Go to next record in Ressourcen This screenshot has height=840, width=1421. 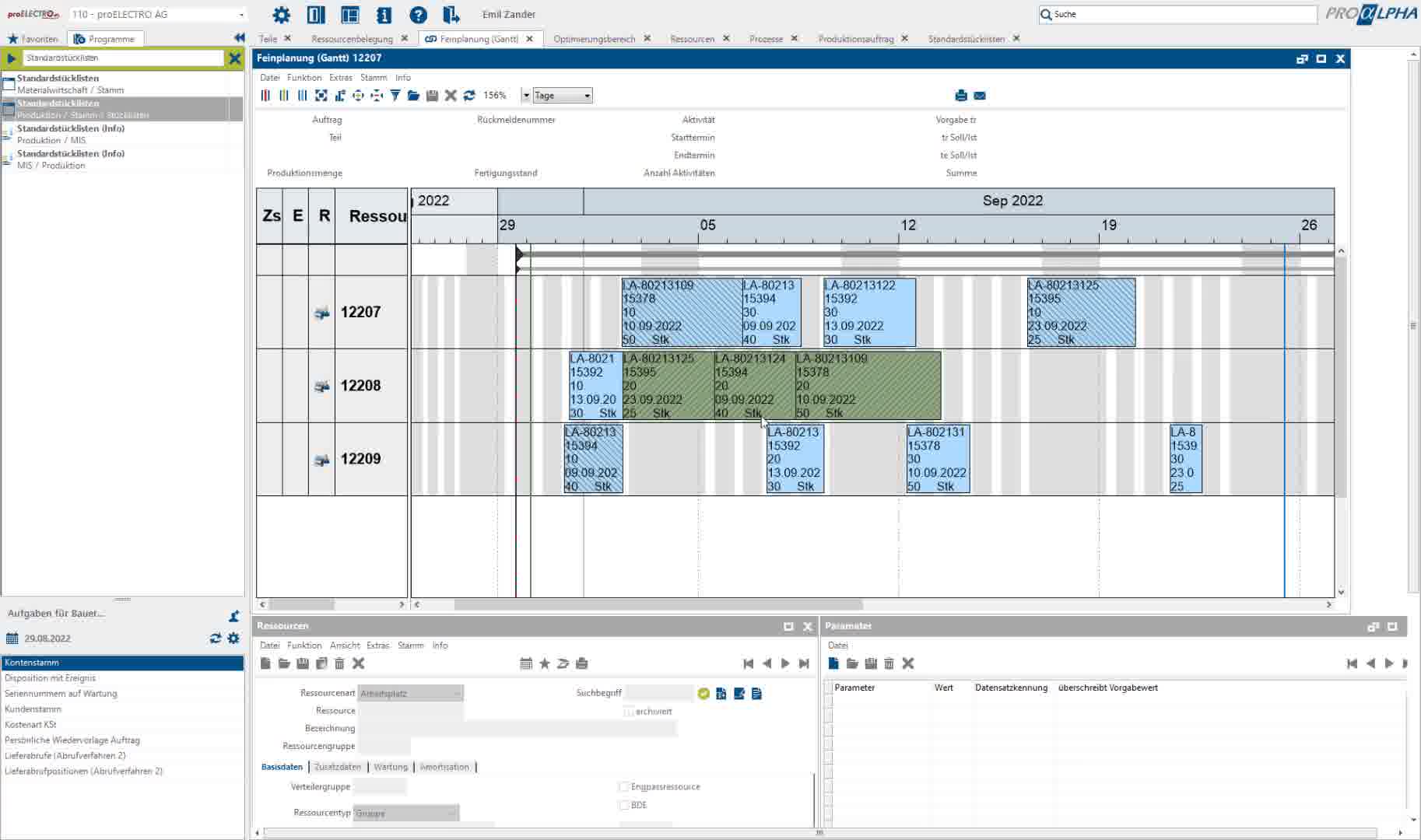click(x=785, y=663)
